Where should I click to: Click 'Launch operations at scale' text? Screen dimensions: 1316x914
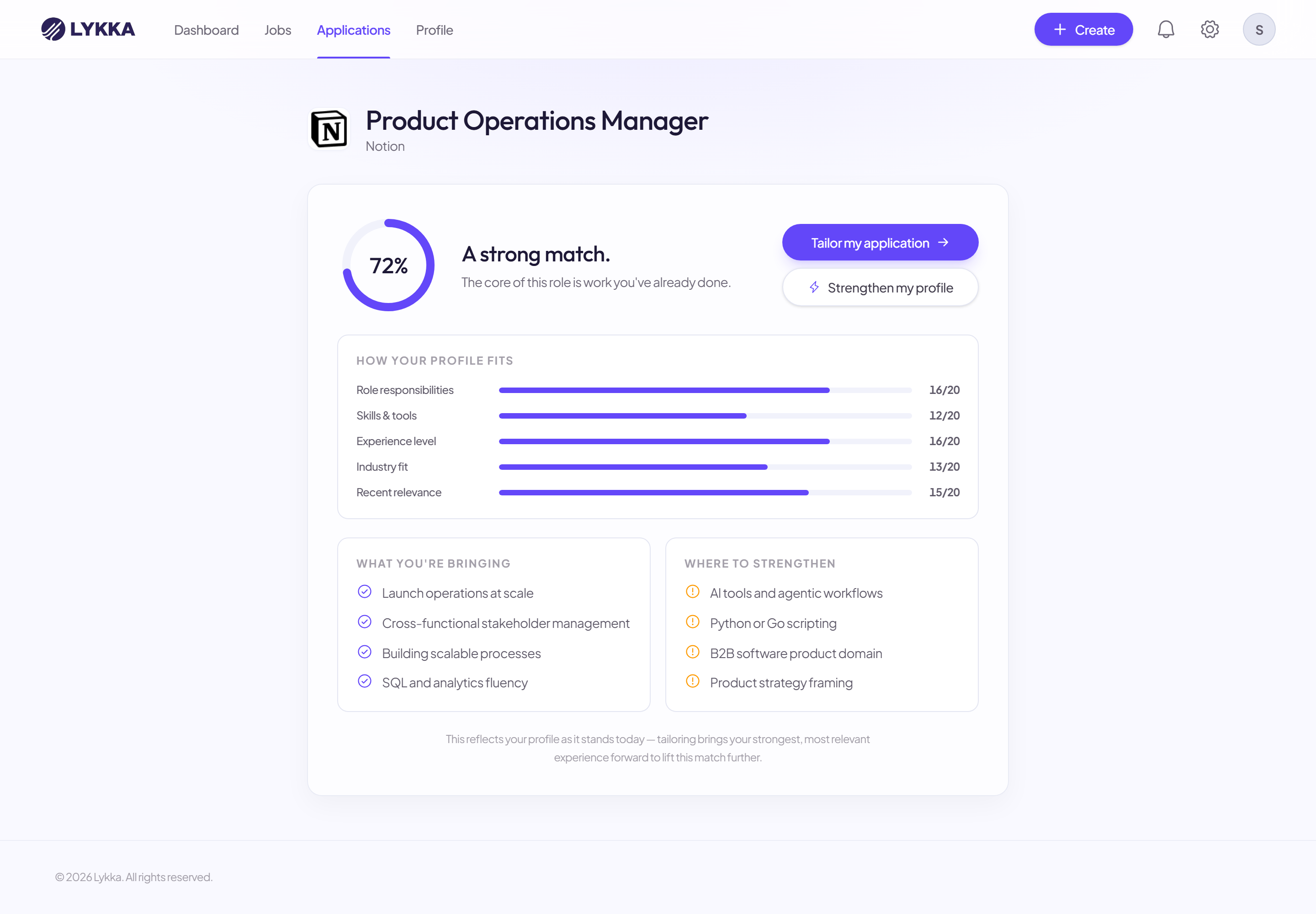(x=457, y=593)
